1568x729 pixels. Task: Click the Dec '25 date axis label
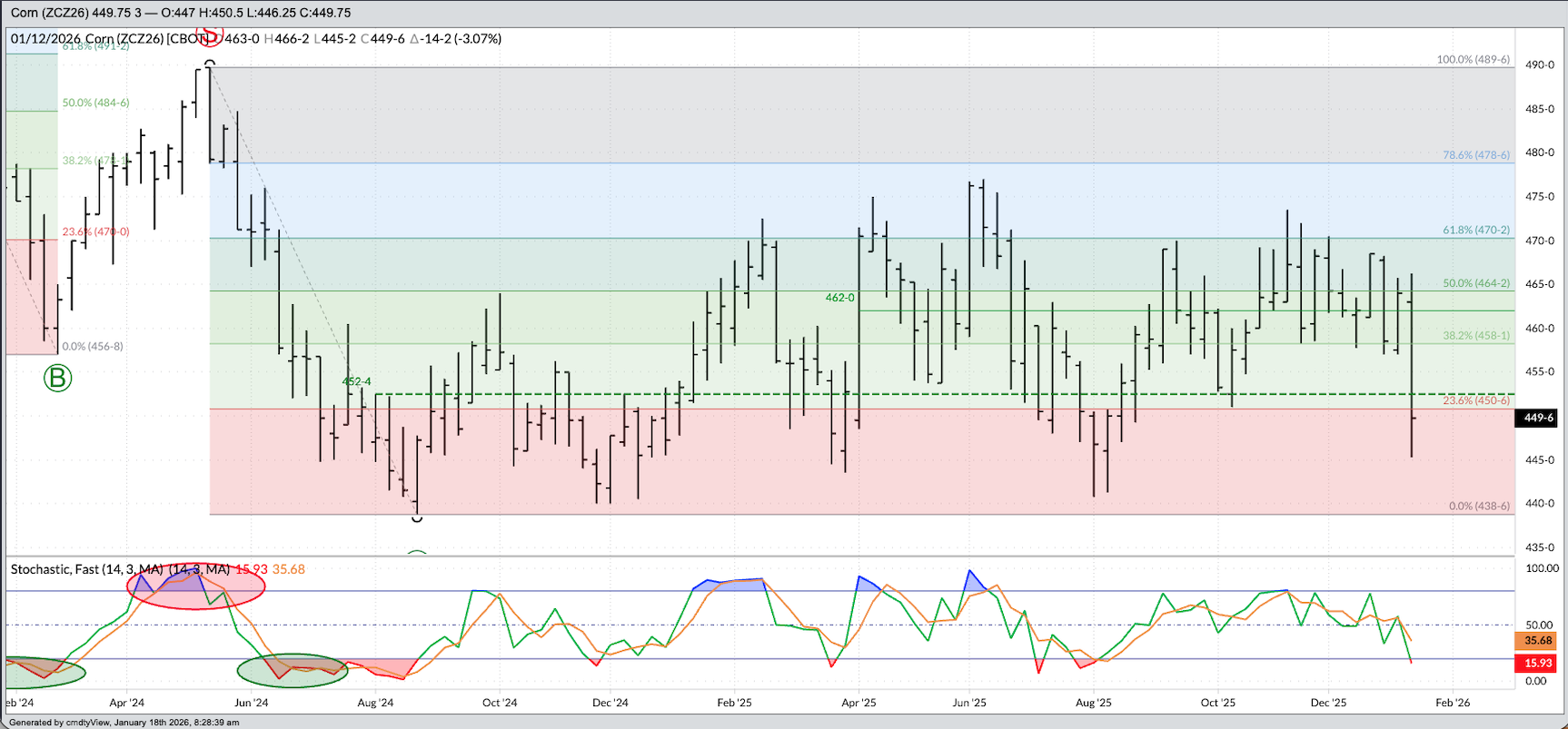click(x=1328, y=703)
